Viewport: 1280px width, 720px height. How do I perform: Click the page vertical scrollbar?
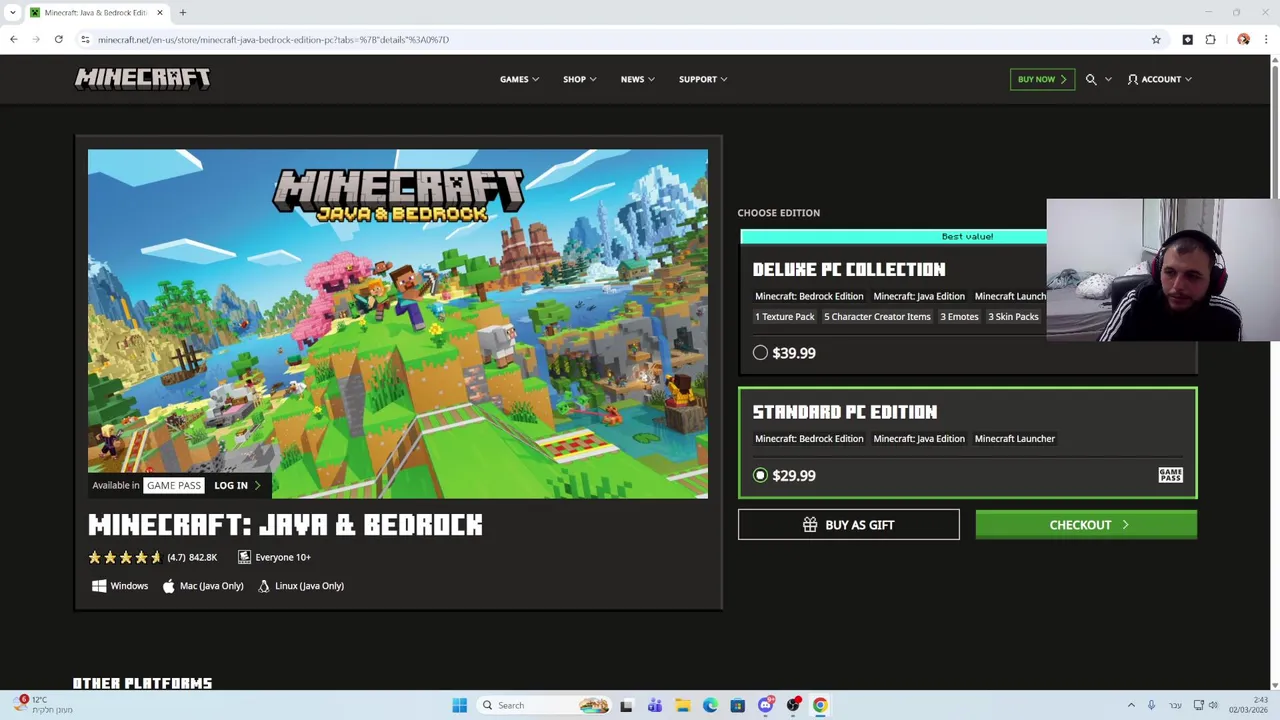pos(1274,372)
